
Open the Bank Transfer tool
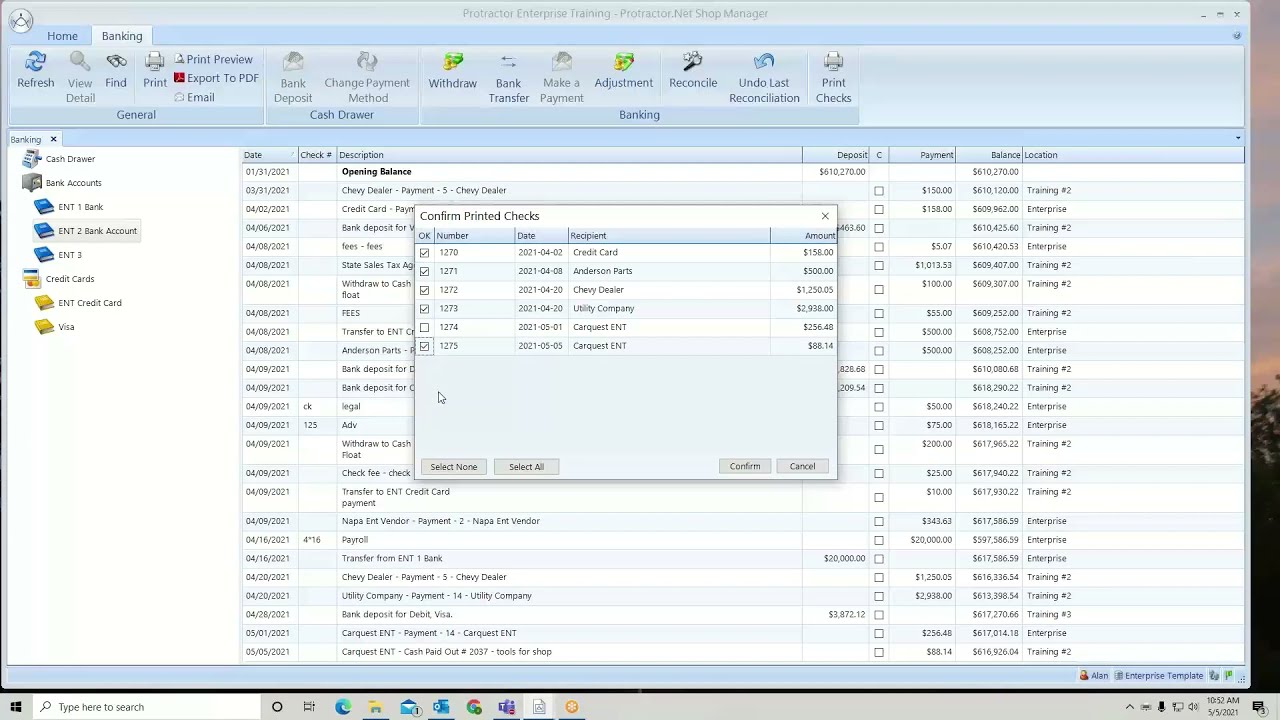point(508,78)
